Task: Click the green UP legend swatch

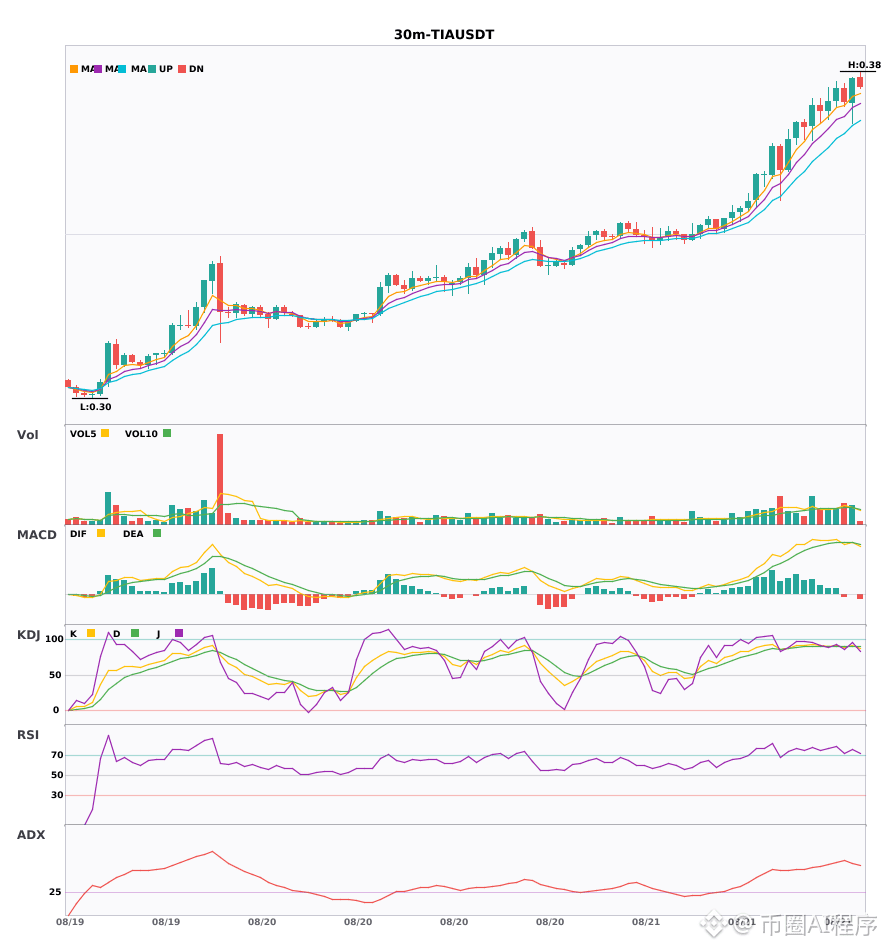Action: point(152,69)
